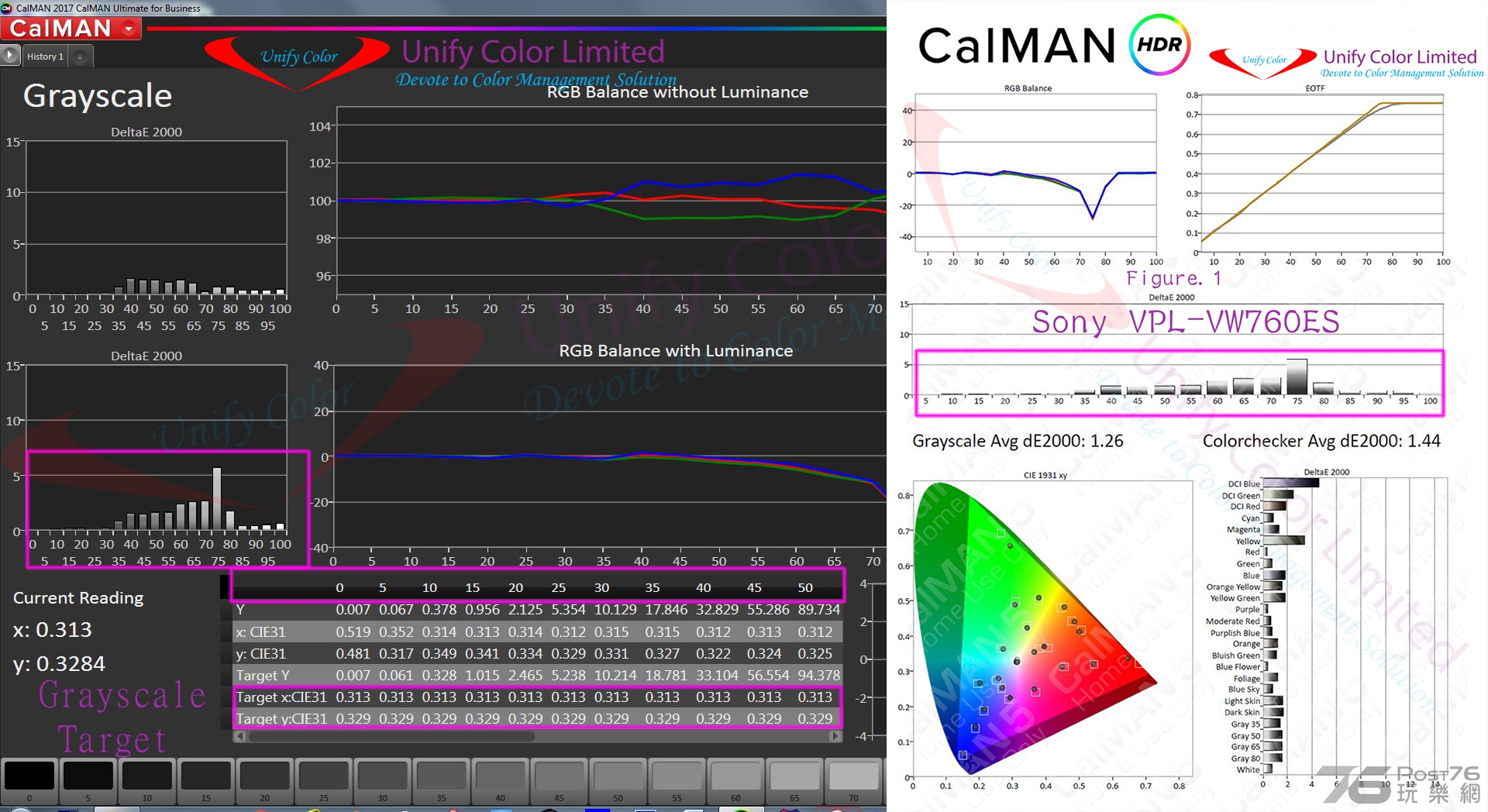Click the play button beside History 1
Viewport: 1488px width, 812px height.
pyautogui.click(x=10, y=56)
